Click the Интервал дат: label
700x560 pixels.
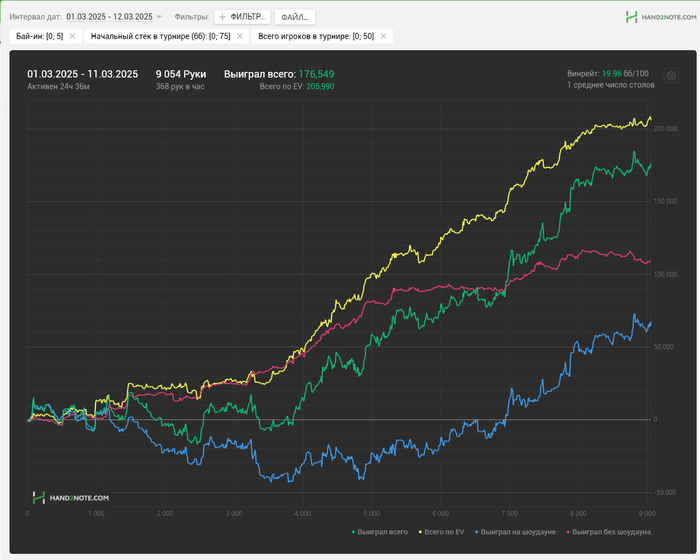36,17
